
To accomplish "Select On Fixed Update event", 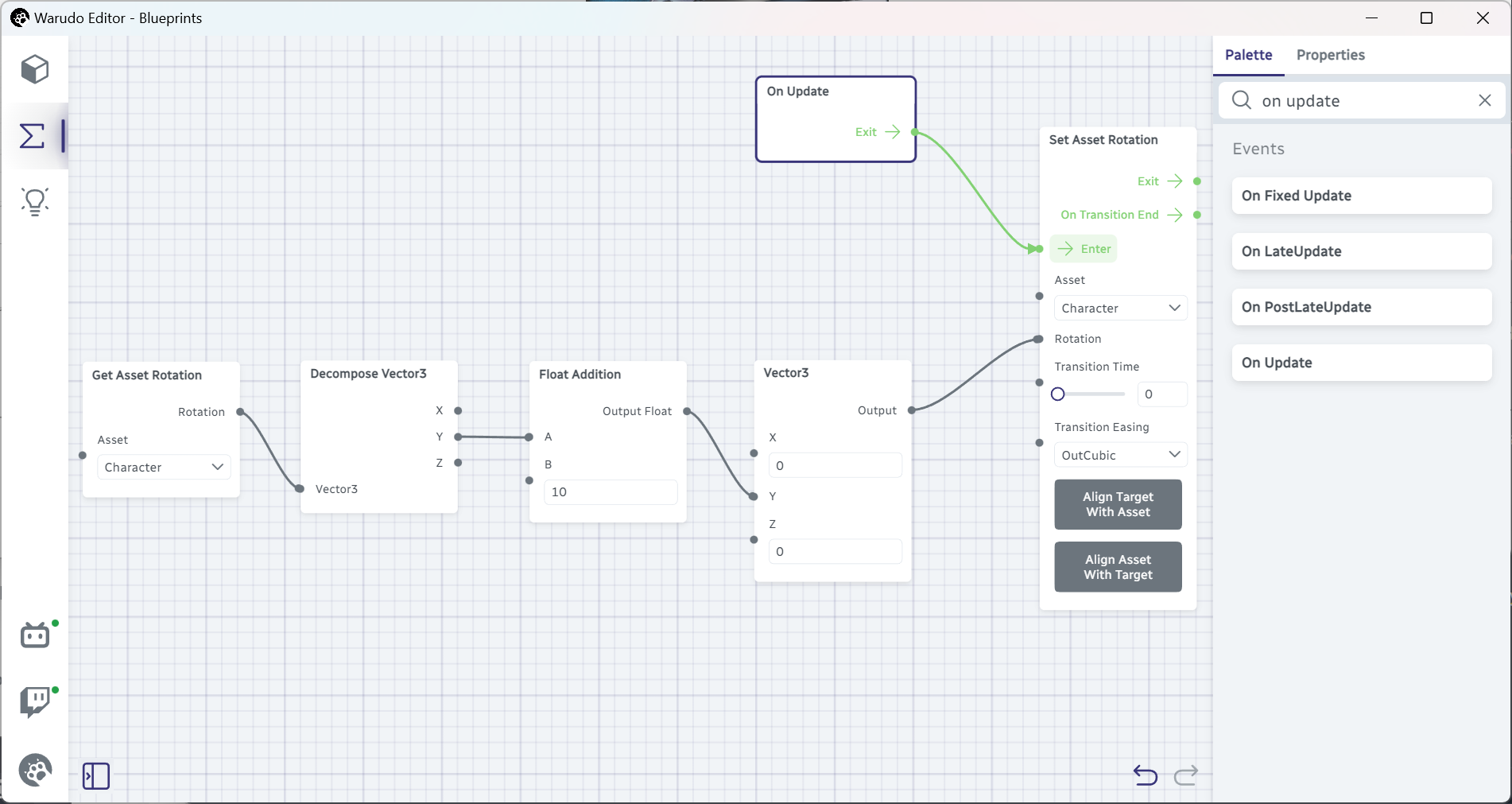I will point(1362,196).
